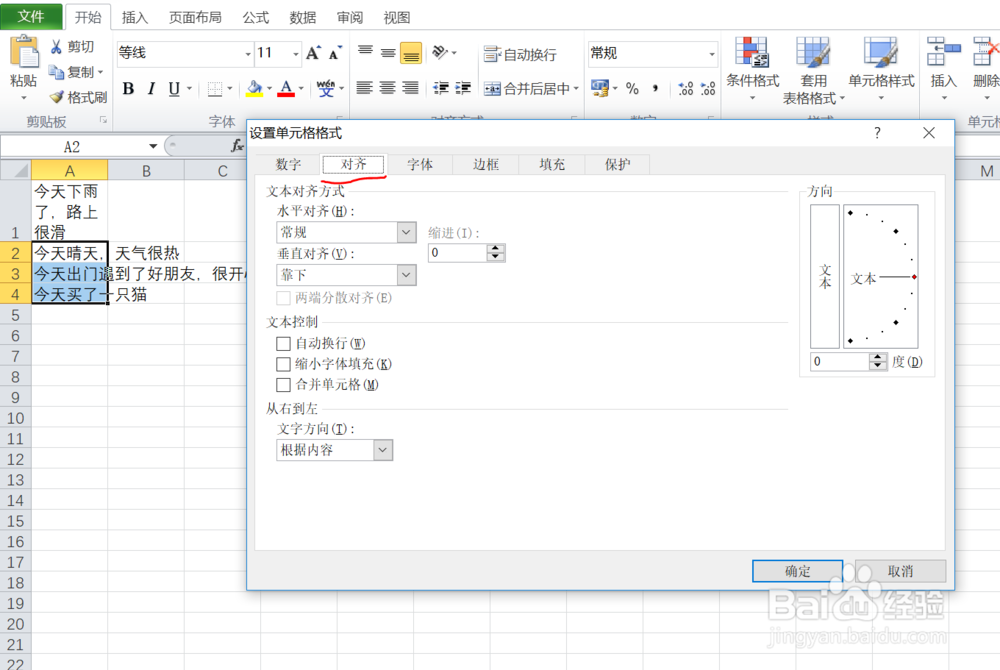Click the Comma Style icon
This screenshot has width=1000, height=670.
coord(655,89)
